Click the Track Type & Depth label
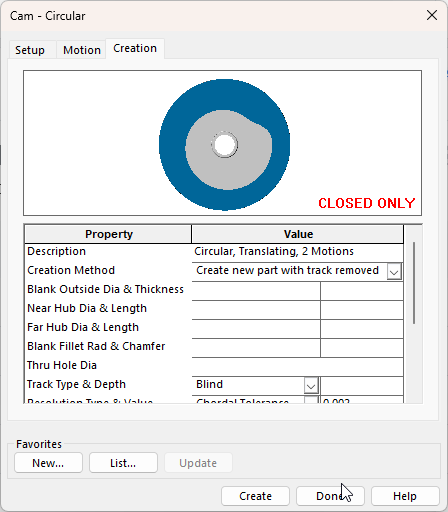Image resolution: width=448 pixels, height=512 pixels. tap(76, 384)
